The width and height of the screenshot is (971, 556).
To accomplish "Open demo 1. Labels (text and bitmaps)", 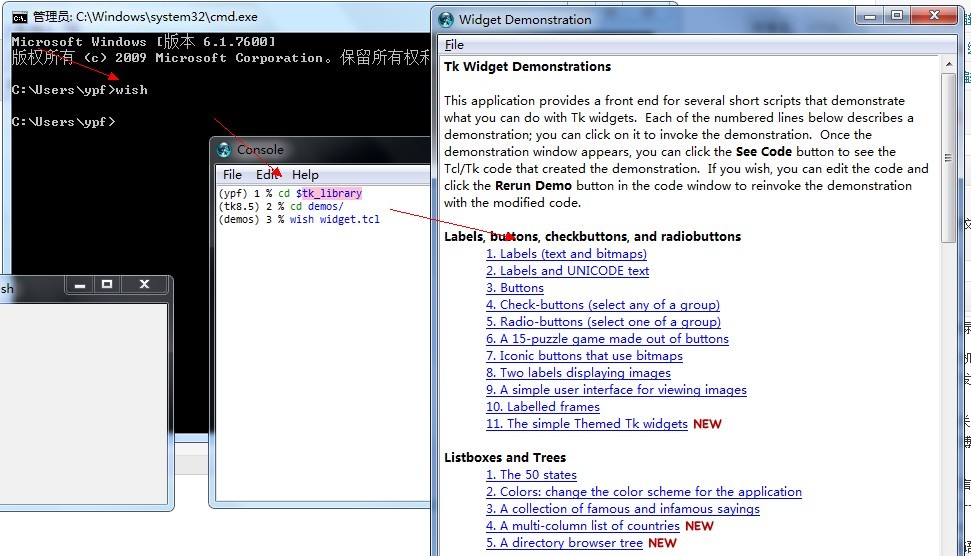I will 566,253.
